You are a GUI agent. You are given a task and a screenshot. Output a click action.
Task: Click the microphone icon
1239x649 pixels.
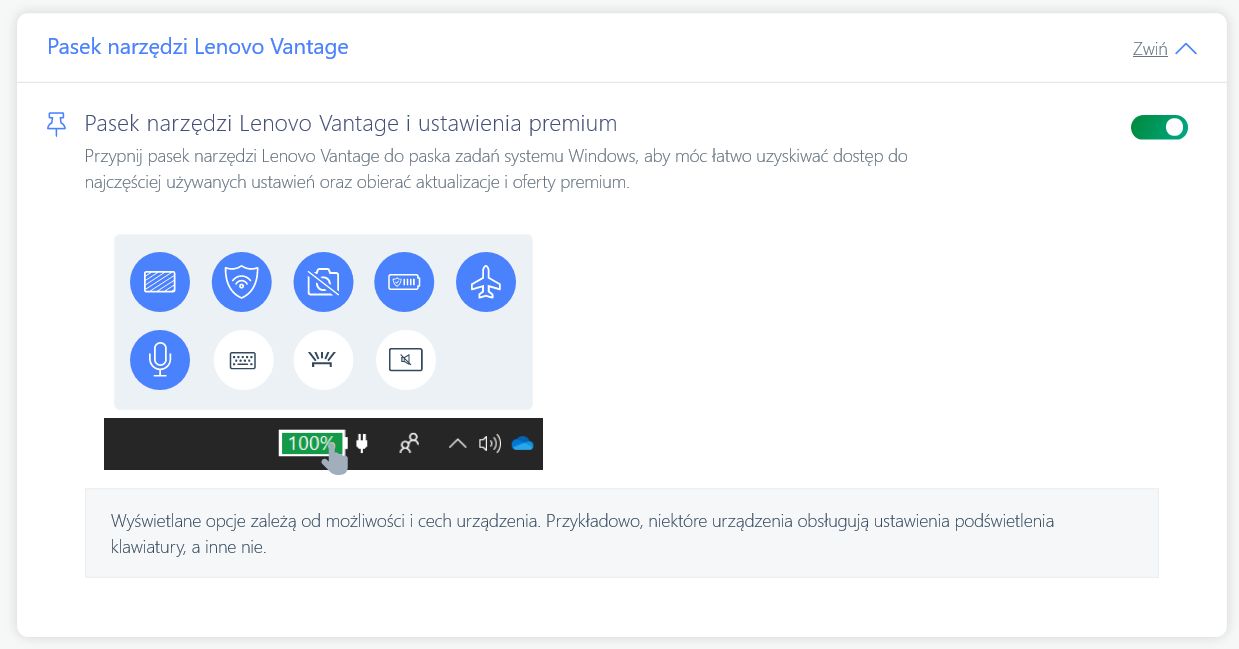point(160,360)
